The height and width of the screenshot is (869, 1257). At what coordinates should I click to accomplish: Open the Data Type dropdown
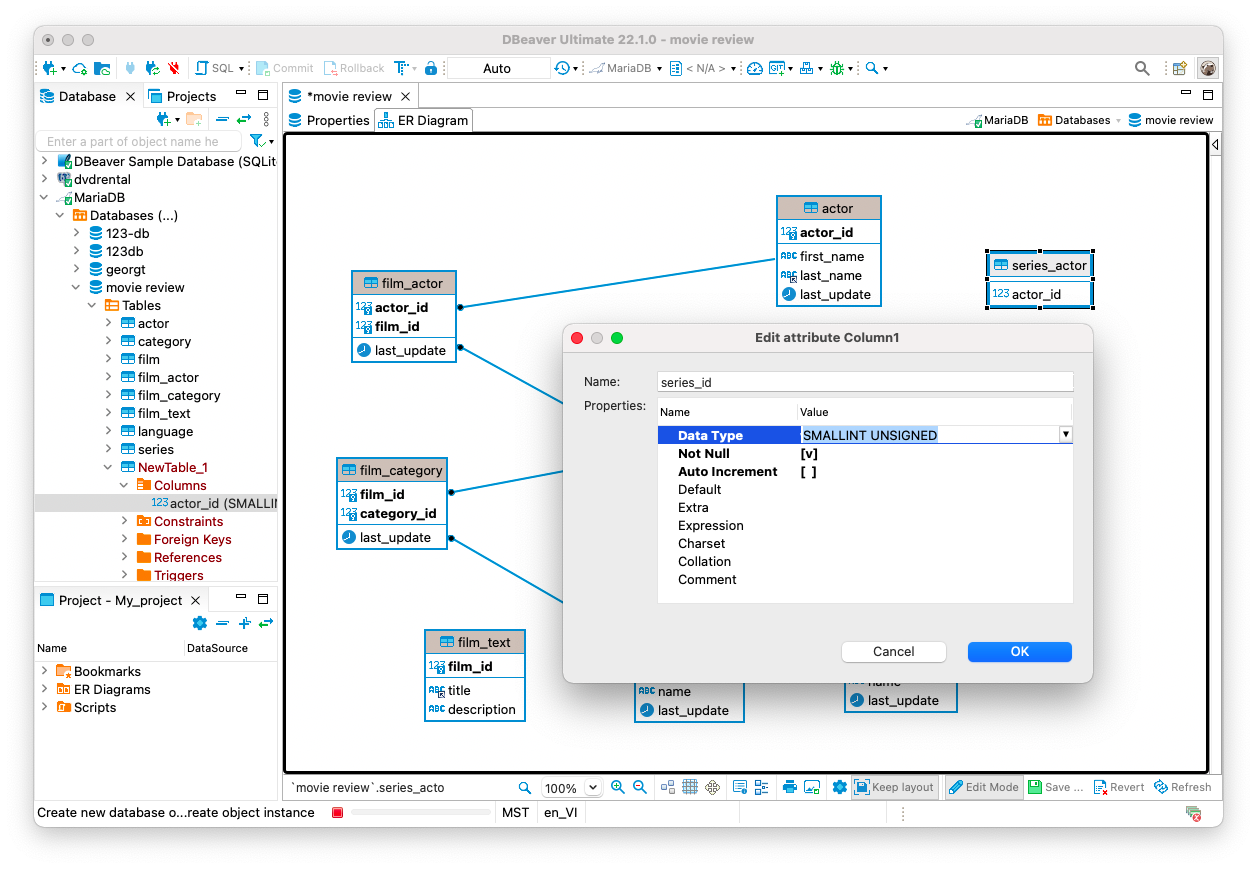[1064, 434]
